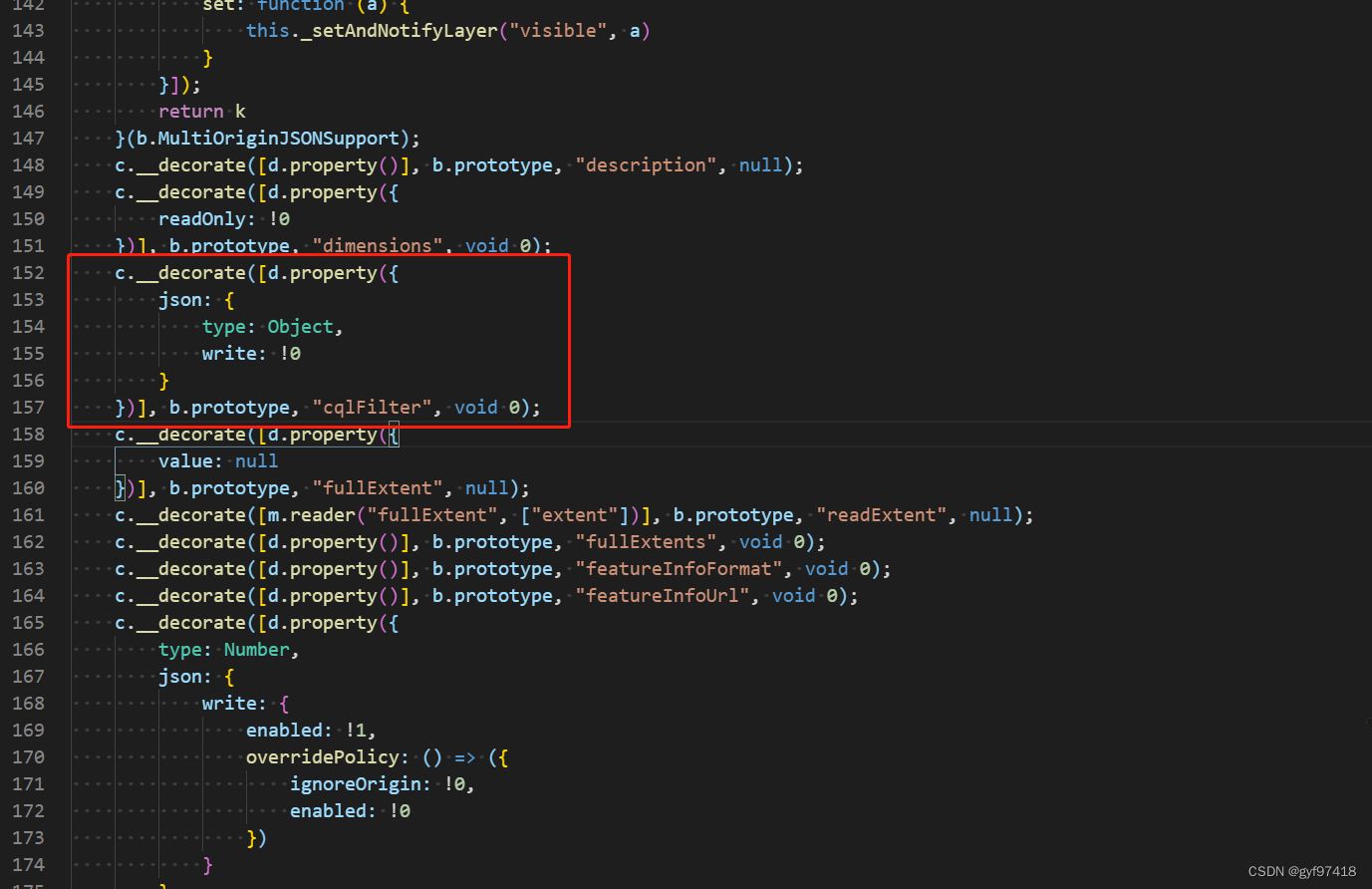
Task: Click 'write: !0' on line 155
Action: point(252,354)
